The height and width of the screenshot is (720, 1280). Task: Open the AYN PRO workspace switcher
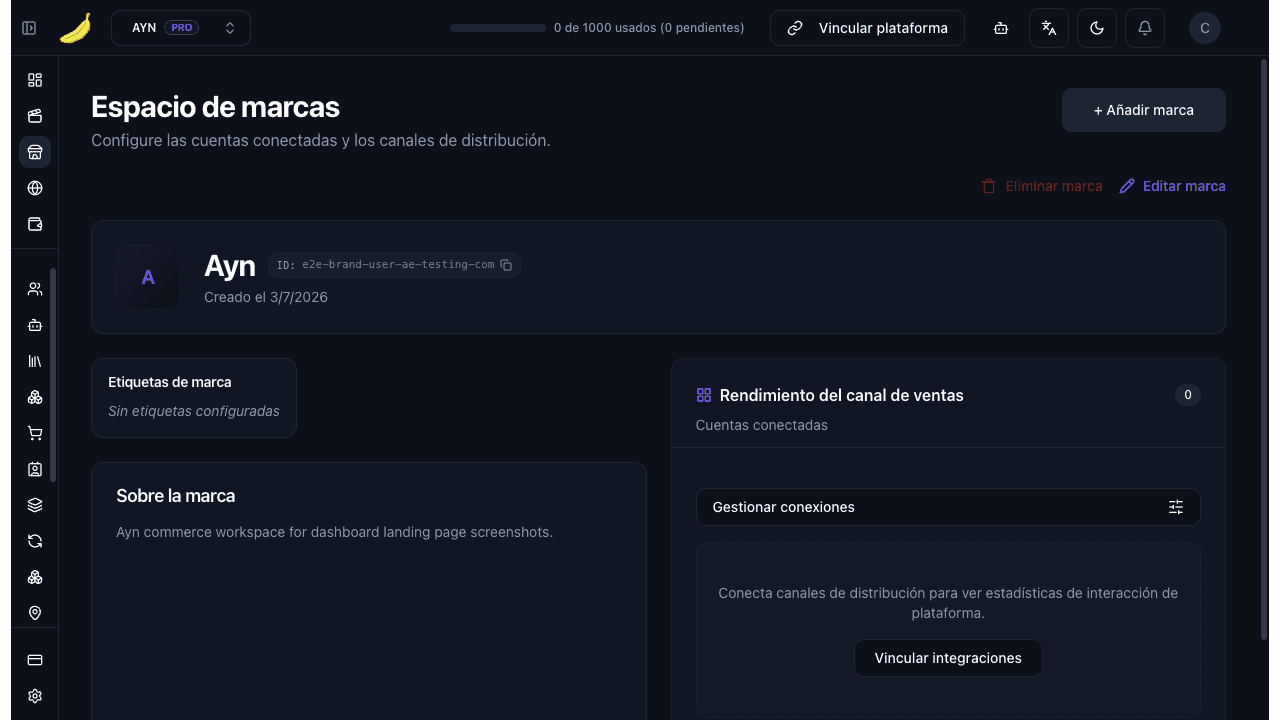pyautogui.click(x=181, y=28)
